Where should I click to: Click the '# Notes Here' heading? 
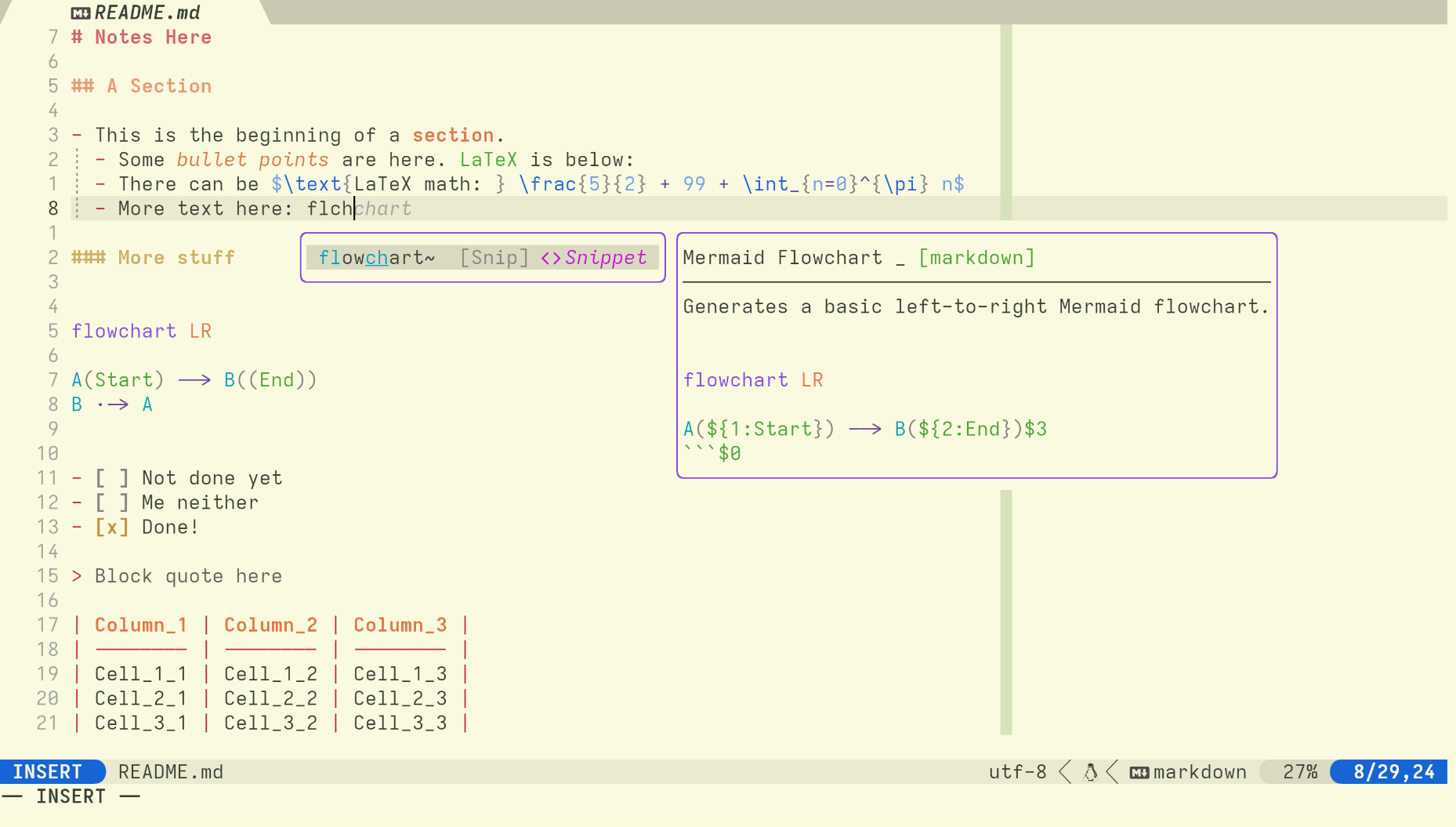(x=142, y=37)
